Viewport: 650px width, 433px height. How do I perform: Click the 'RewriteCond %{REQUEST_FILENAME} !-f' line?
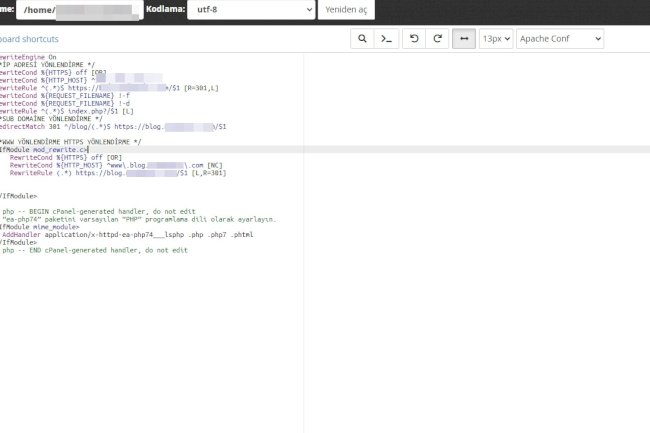[65, 96]
